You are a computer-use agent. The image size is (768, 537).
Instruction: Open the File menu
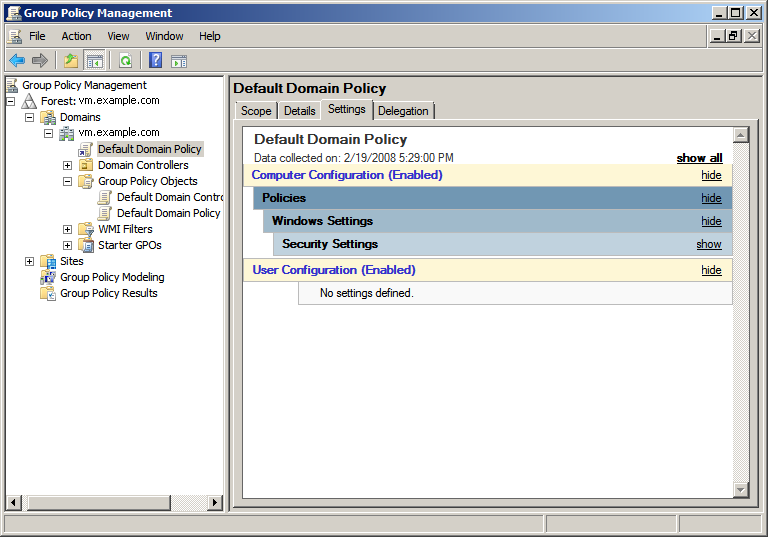point(37,36)
